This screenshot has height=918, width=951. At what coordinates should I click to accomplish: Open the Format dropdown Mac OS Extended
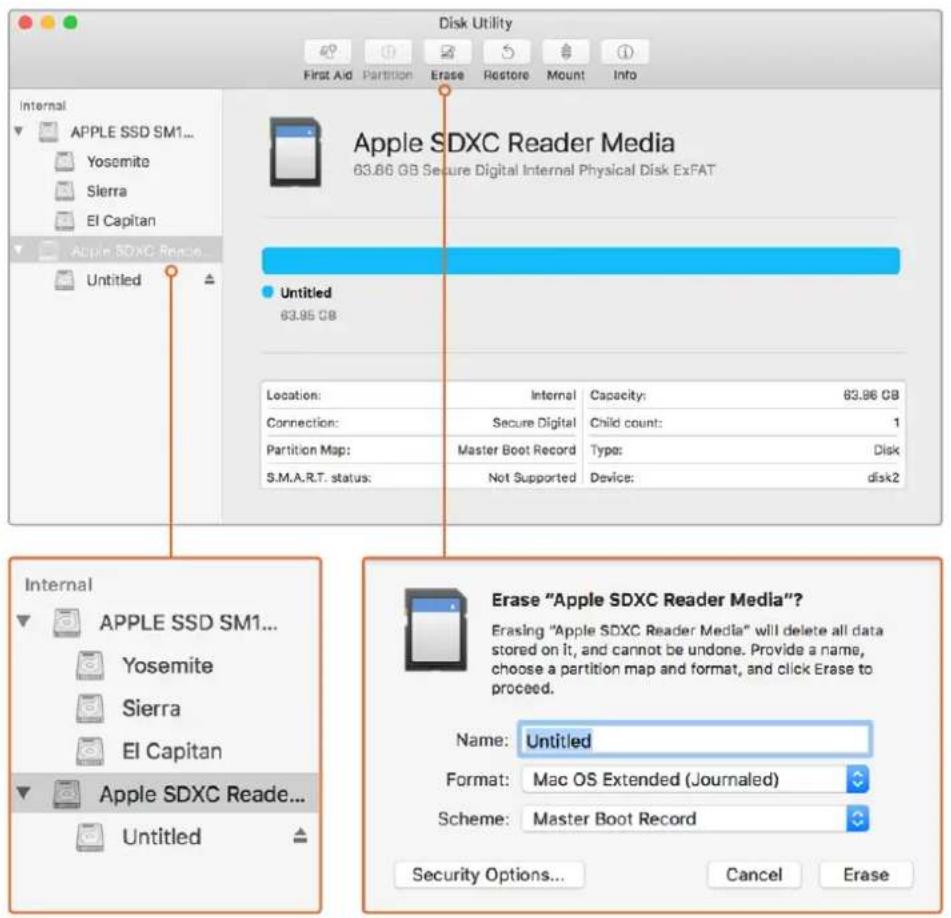(x=695, y=779)
